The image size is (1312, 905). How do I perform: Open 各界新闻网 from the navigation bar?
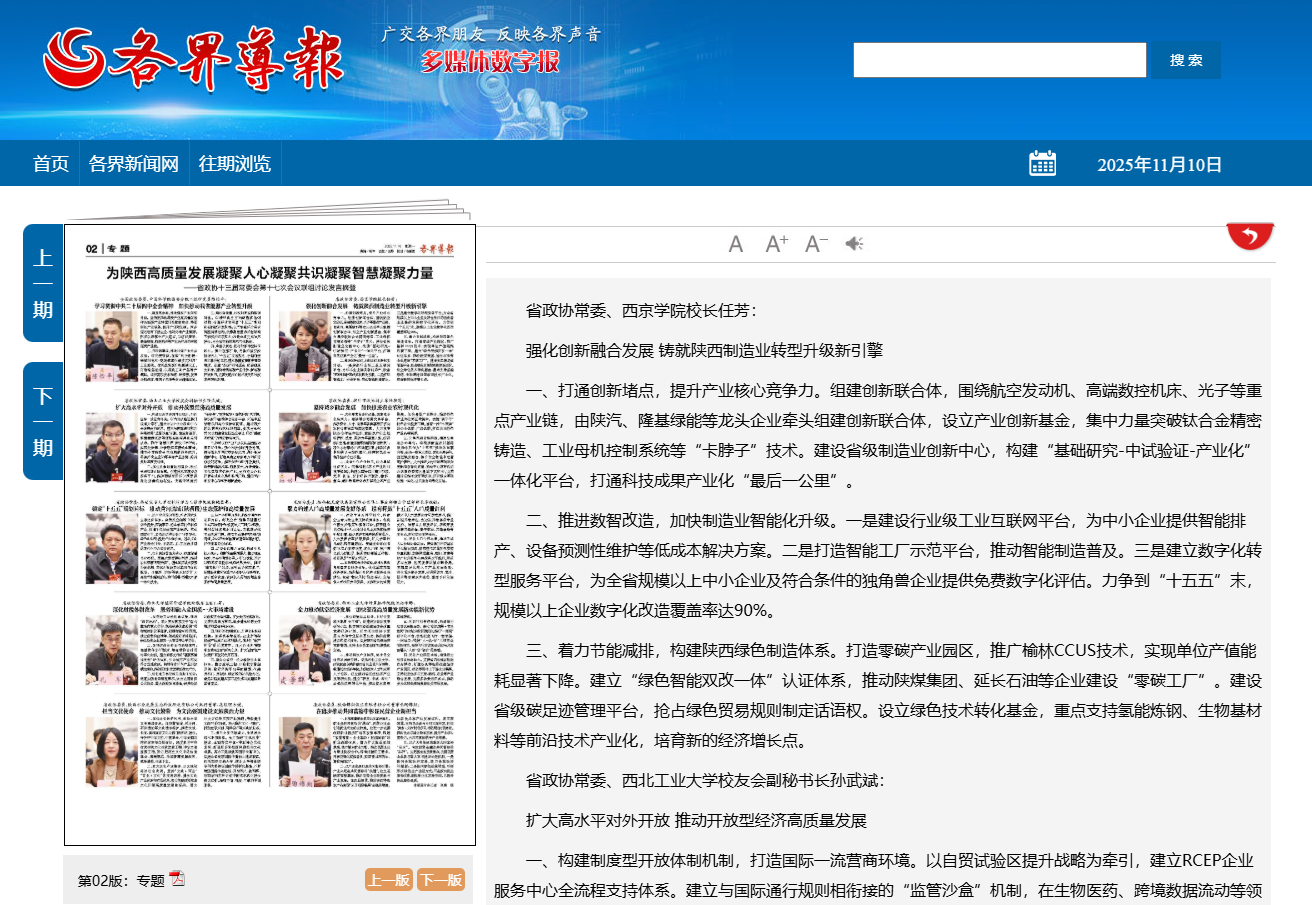(x=134, y=164)
